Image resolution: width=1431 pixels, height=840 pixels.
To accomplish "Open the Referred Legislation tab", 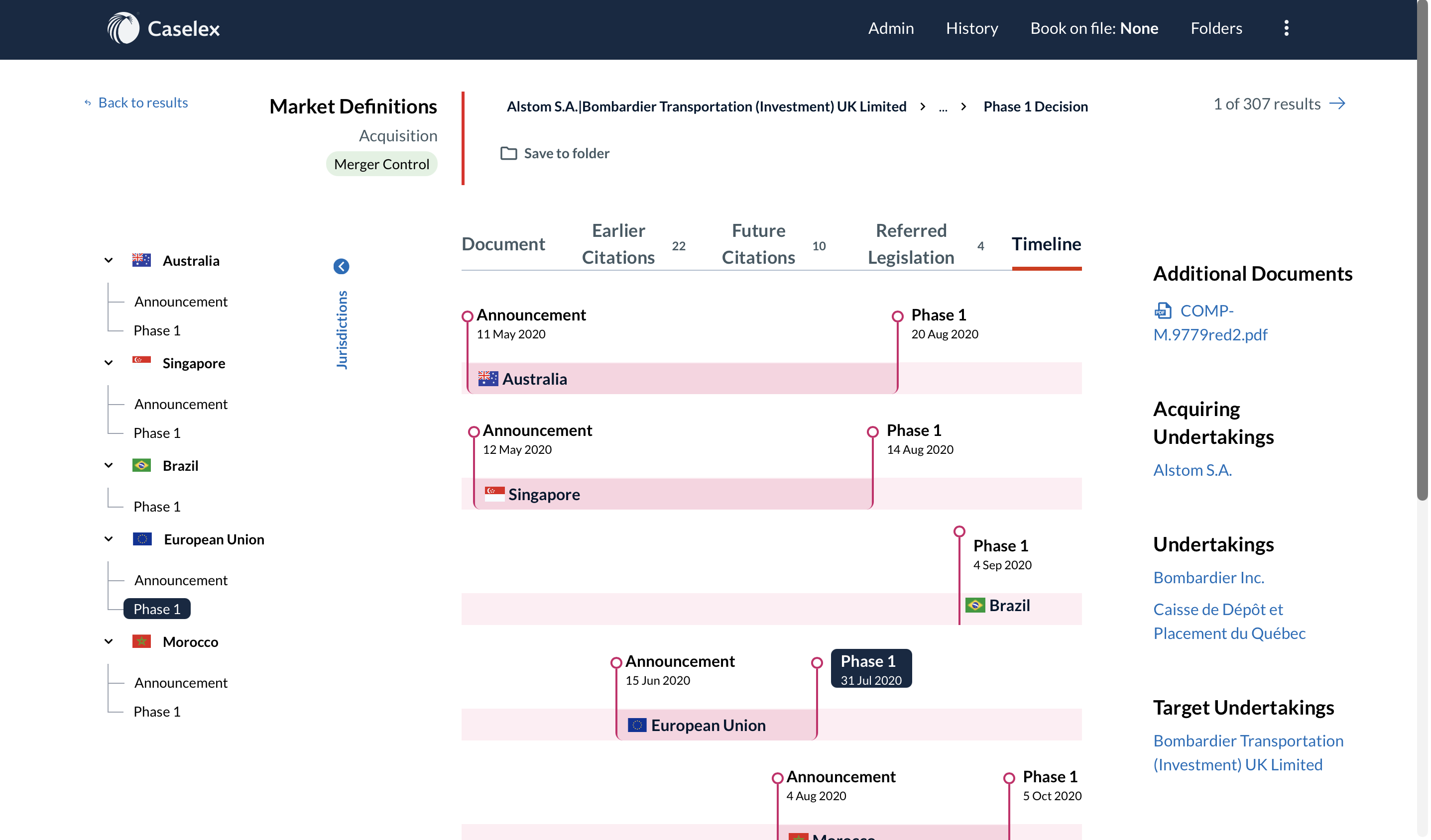I will click(x=910, y=244).
